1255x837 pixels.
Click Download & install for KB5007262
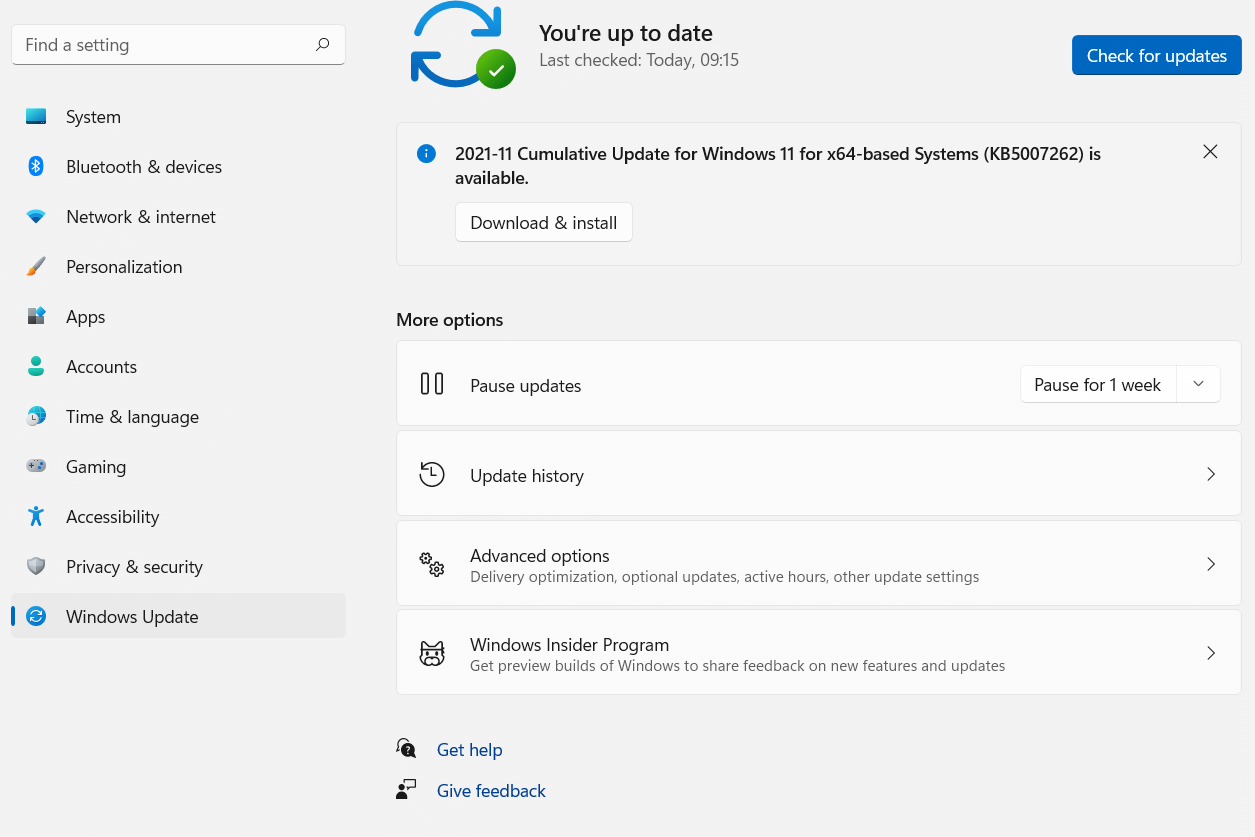pos(543,222)
